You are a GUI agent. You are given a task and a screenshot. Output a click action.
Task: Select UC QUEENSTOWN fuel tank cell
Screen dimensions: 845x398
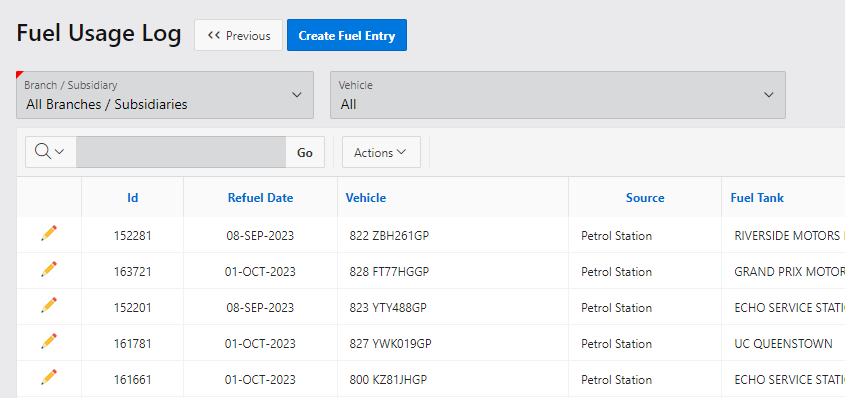click(783, 344)
